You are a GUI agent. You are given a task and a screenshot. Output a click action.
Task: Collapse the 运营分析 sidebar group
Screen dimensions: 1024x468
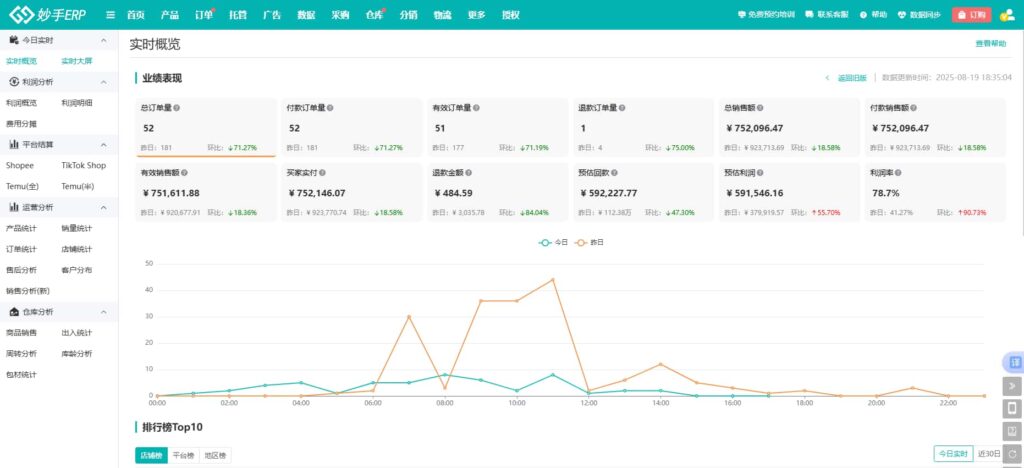pos(104,207)
